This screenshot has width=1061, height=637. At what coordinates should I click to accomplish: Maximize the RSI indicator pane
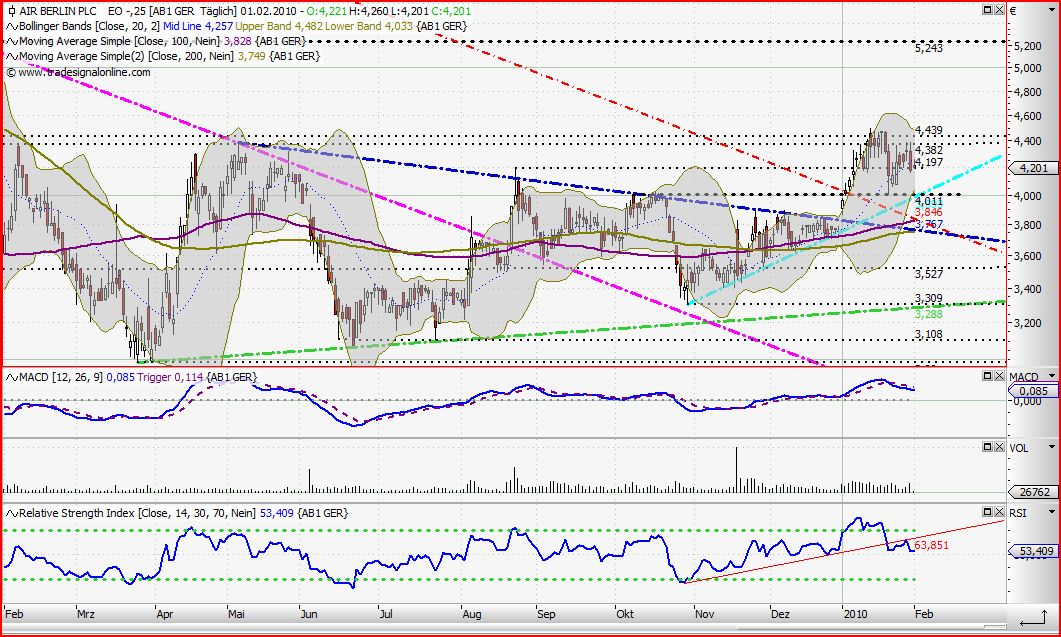pos(987,512)
